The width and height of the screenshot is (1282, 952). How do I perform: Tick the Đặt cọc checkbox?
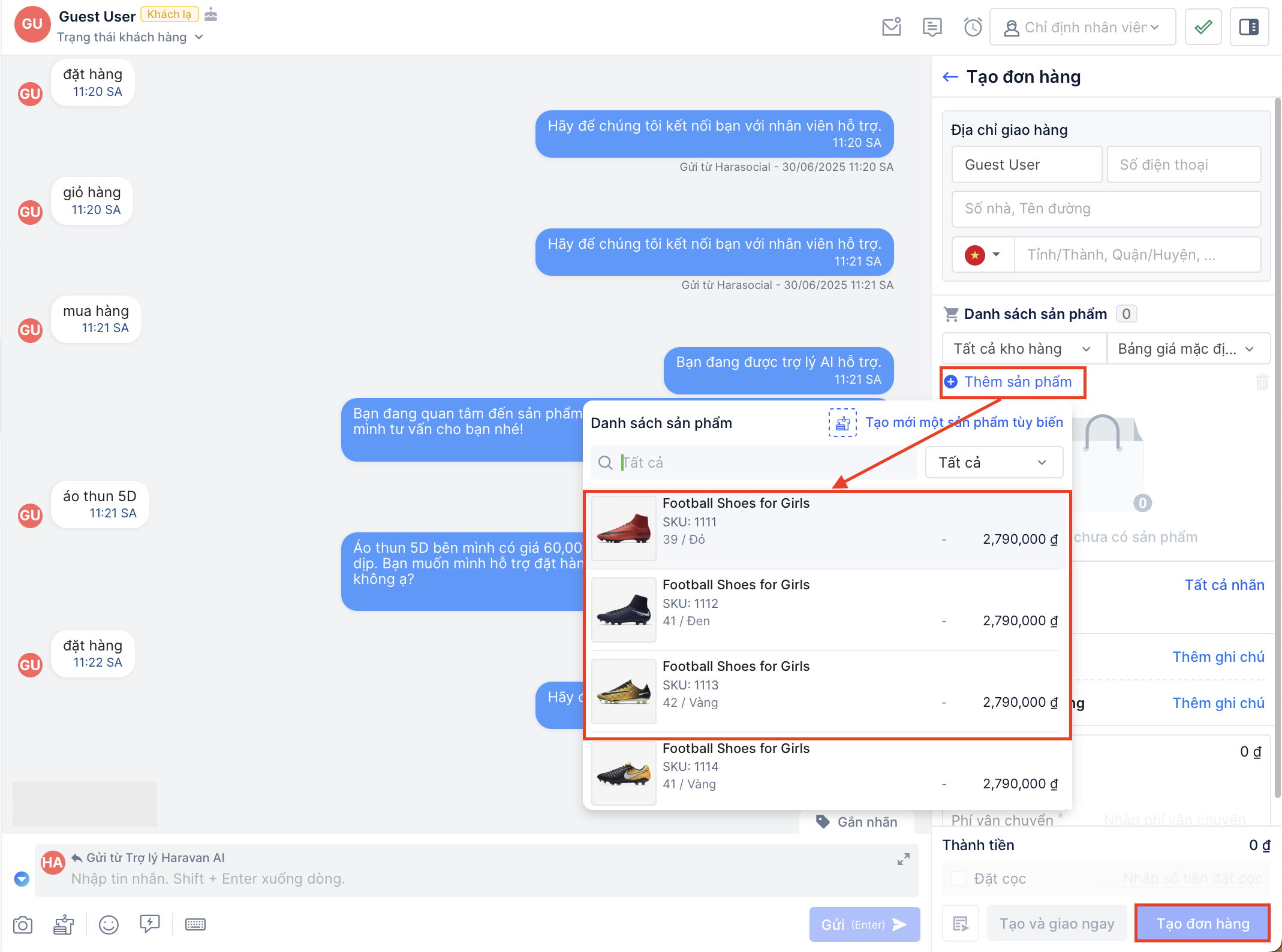pos(959,878)
